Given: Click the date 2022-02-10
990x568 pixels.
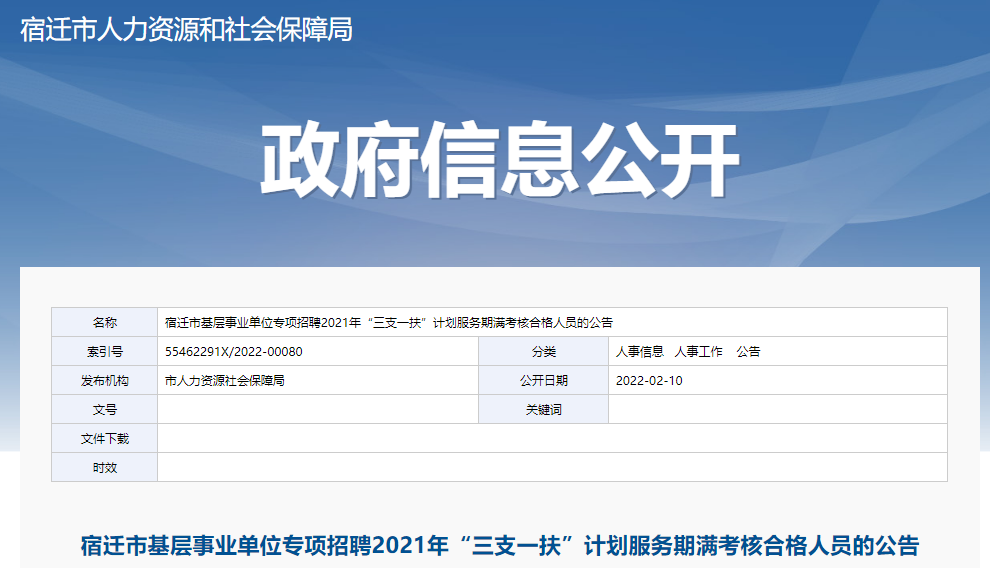Looking at the screenshot, I should 649,381.
